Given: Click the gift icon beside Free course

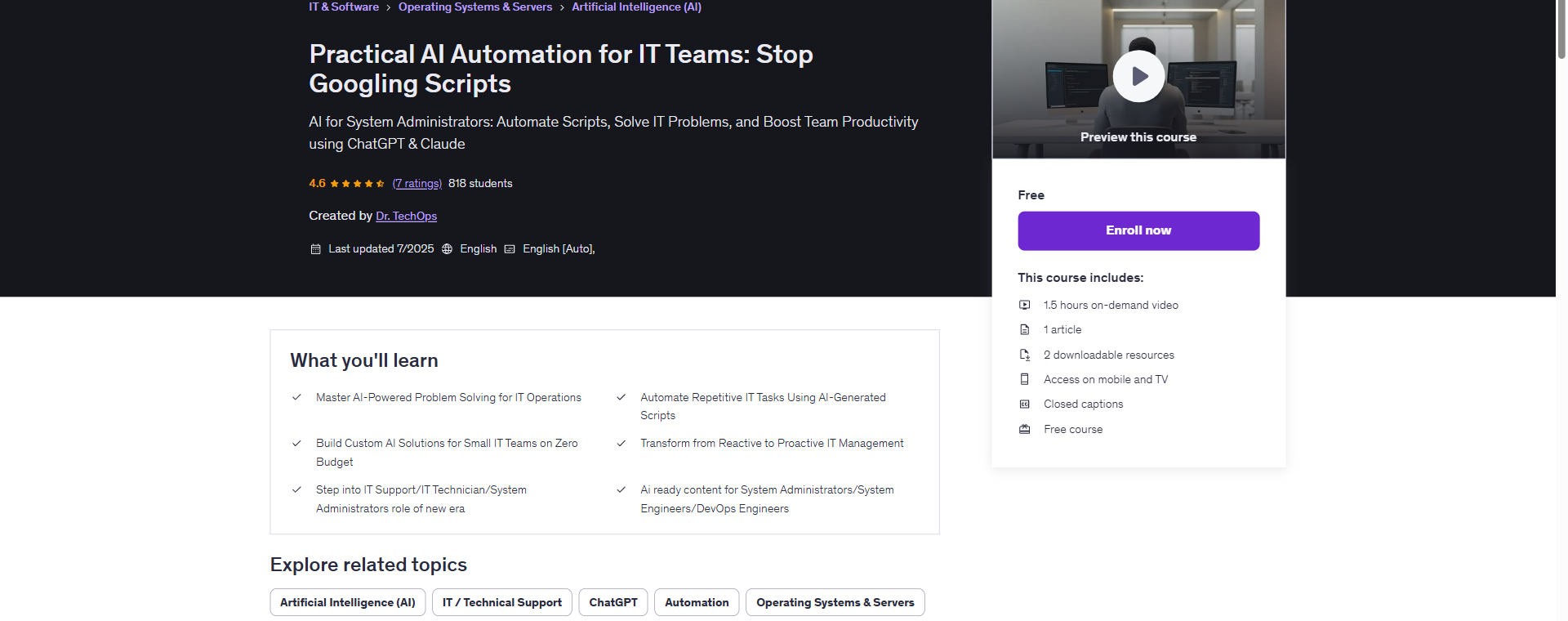Looking at the screenshot, I should pos(1024,429).
